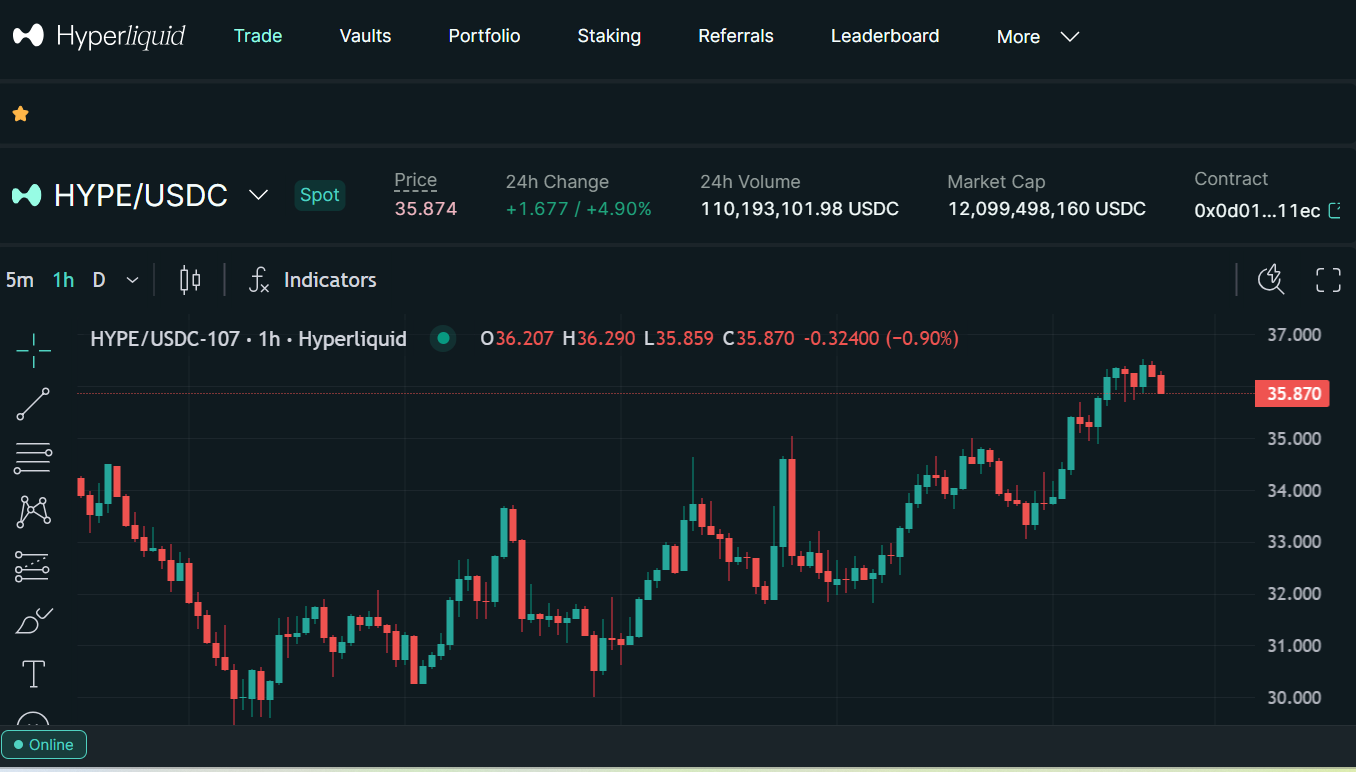Go to the Vaults tab
Image resolution: width=1356 pixels, height=772 pixels.
click(365, 36)
